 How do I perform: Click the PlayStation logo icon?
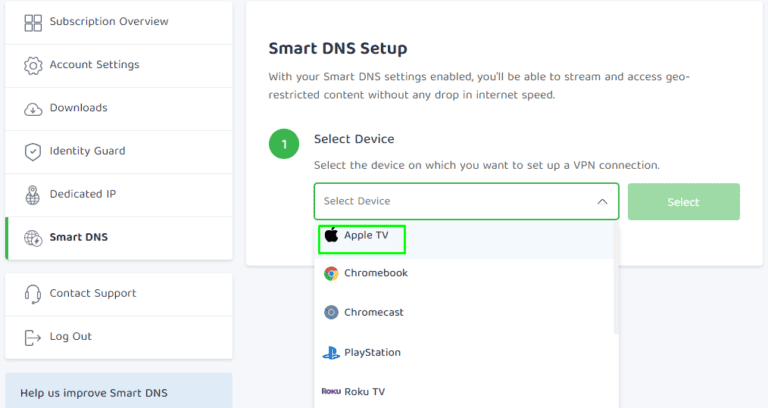331,352
